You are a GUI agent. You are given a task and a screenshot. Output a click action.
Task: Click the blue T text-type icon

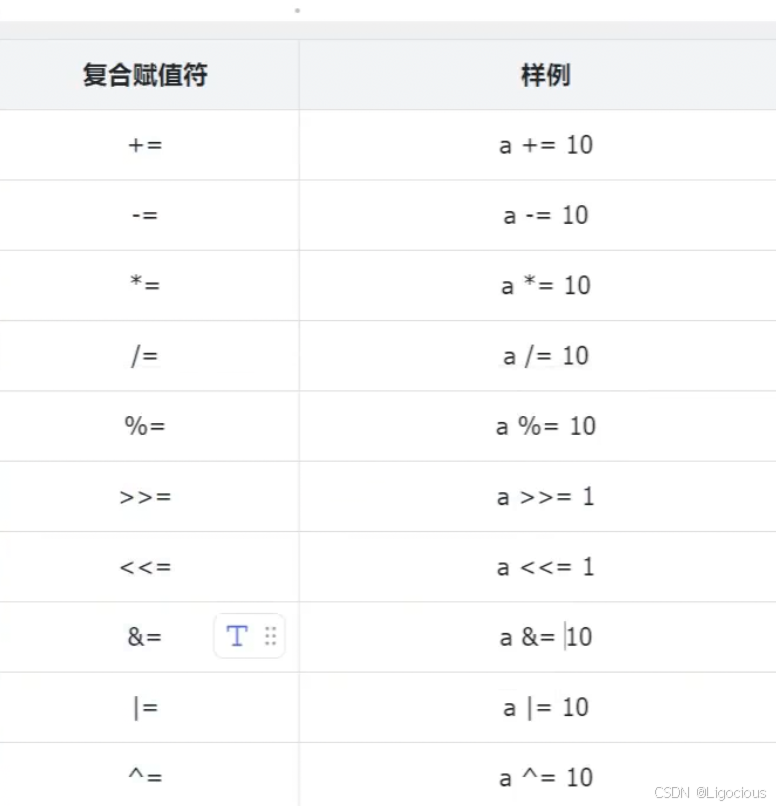click(x=237, y=636)
